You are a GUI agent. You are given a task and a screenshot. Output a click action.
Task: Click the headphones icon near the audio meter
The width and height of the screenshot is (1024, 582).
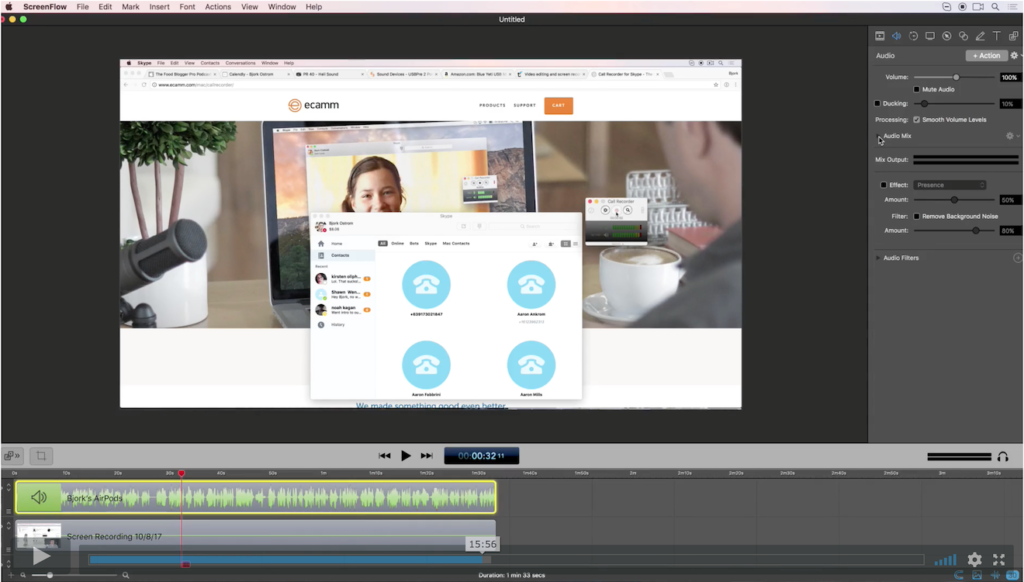click(x=1002, y=457)
